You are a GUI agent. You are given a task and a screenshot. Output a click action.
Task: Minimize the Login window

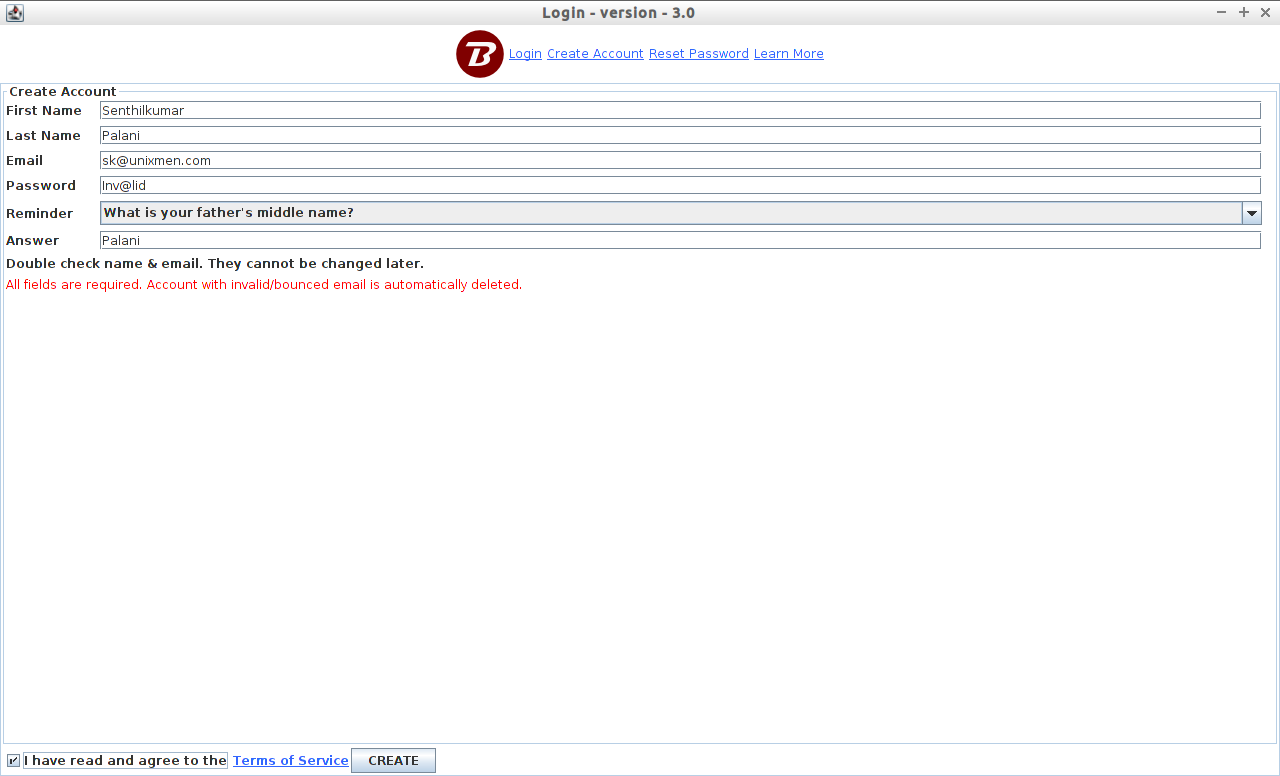click(x=1222, y=12)
